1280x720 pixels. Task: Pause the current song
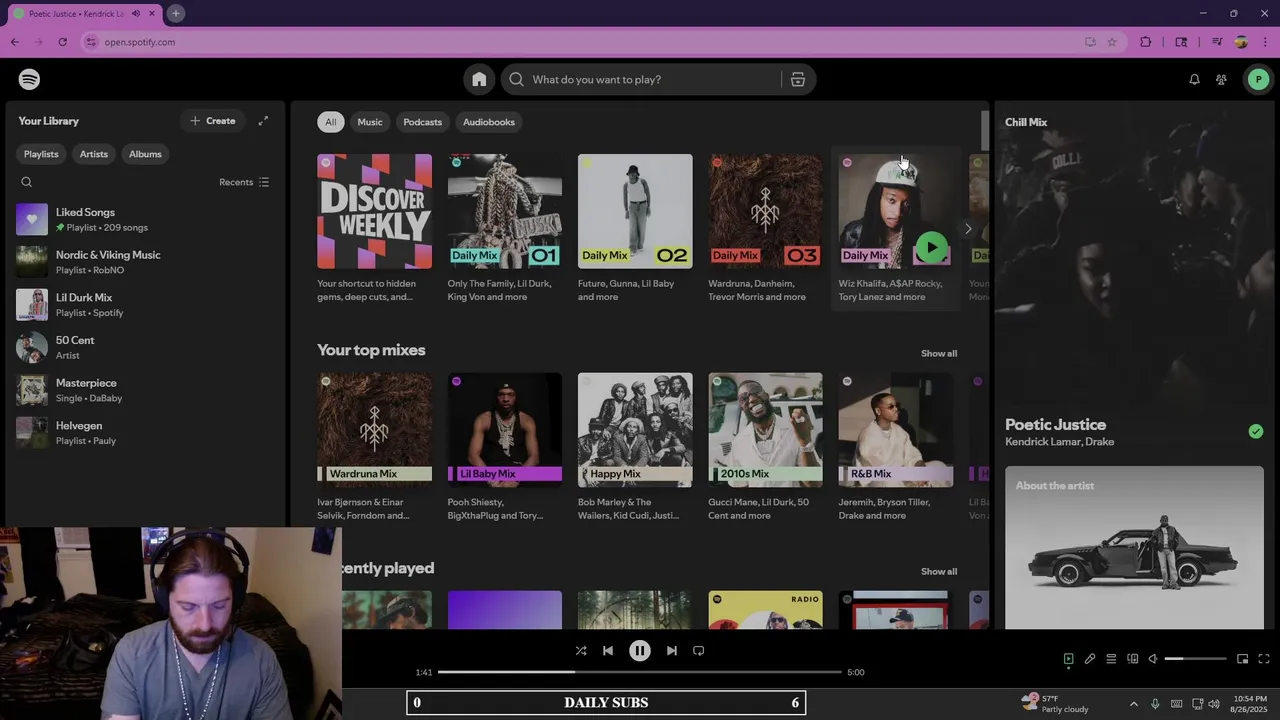pos(640,650)
